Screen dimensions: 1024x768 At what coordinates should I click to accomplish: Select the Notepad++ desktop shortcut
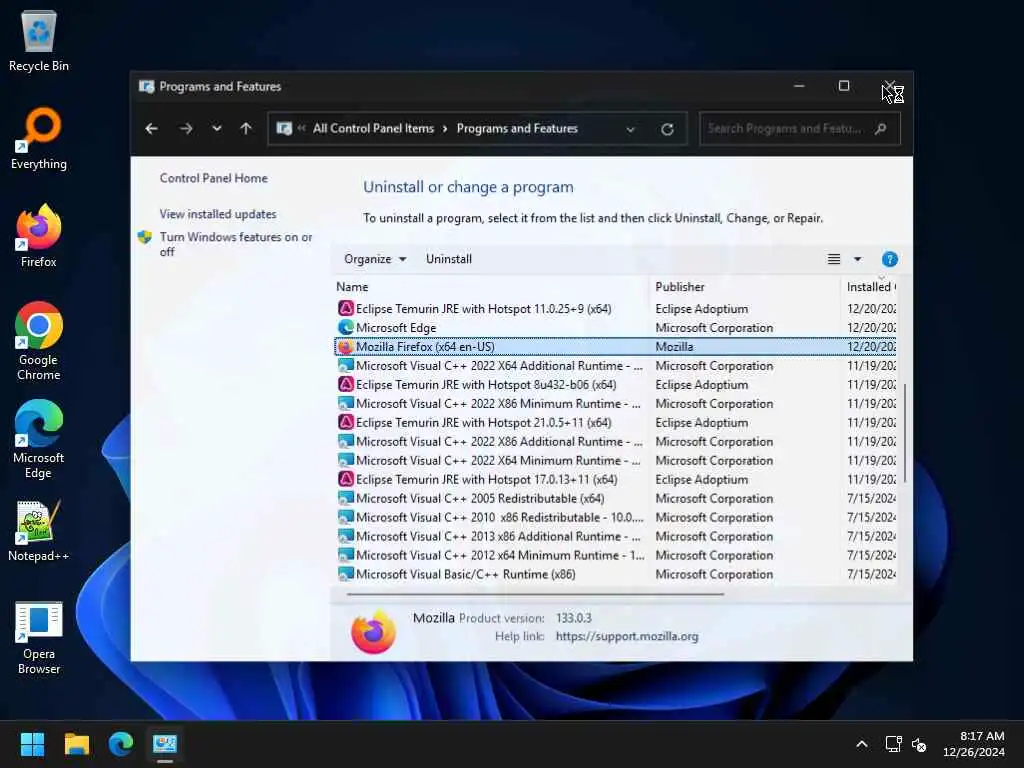click(x=39, y=530)
